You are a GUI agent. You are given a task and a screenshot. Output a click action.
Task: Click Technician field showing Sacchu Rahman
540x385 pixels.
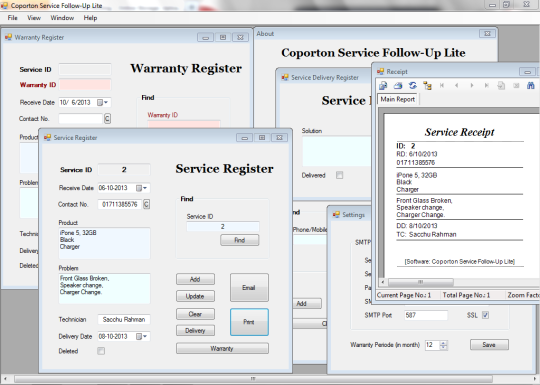coord(124,320)
